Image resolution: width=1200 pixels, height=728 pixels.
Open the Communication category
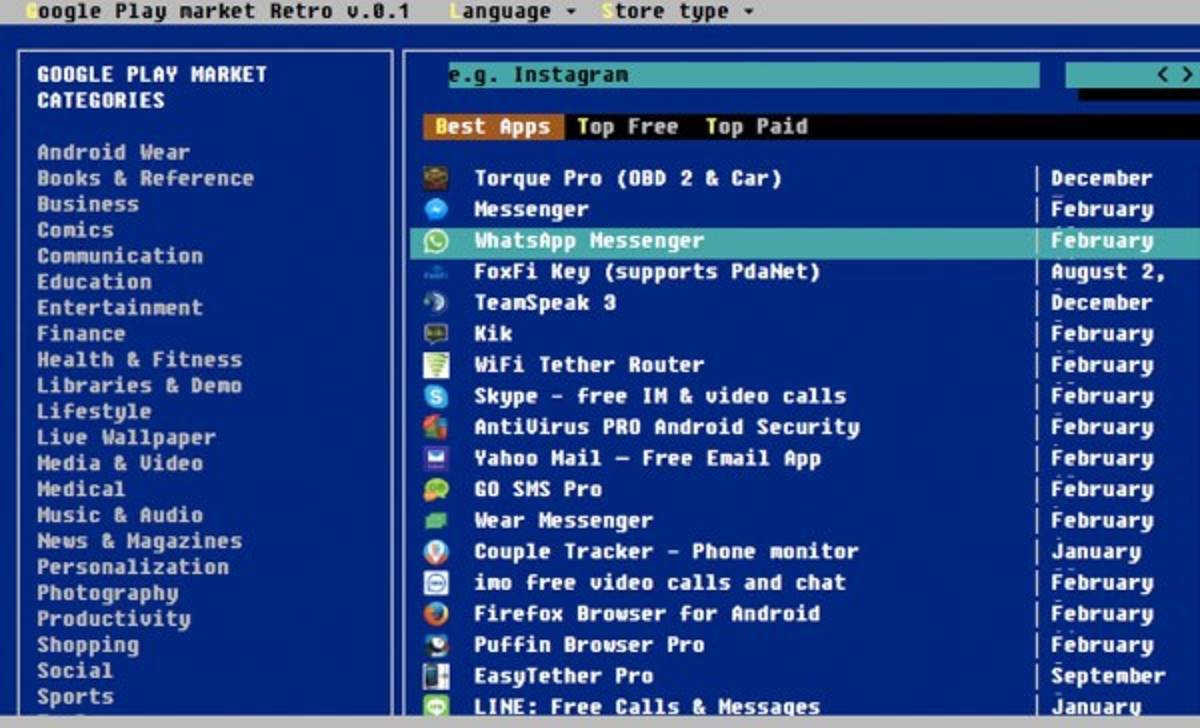tap(120, 256)
